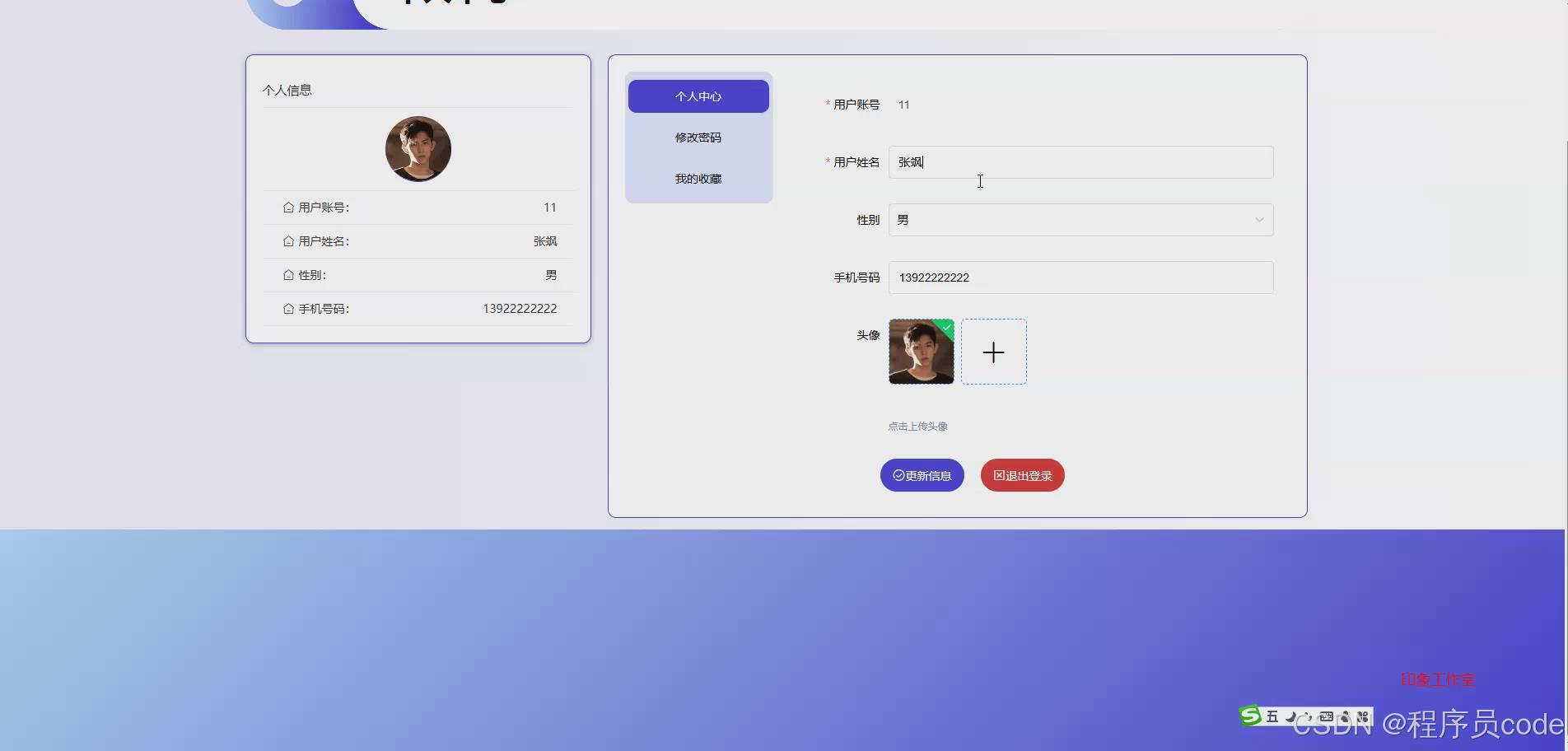
Task: Click the 印象工作室 footer link
Action: point(1437,680)
